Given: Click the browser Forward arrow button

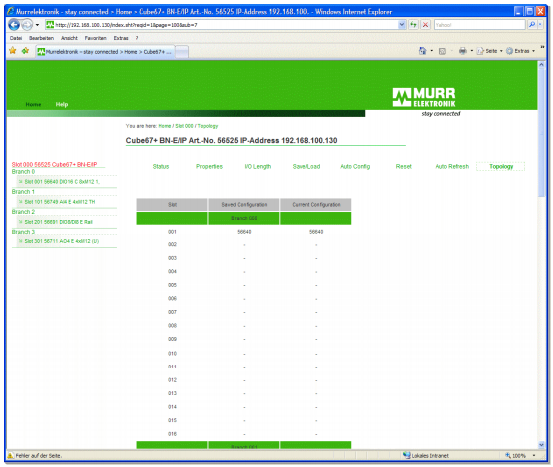Looking at the screenshot, I should click(27, 25).
